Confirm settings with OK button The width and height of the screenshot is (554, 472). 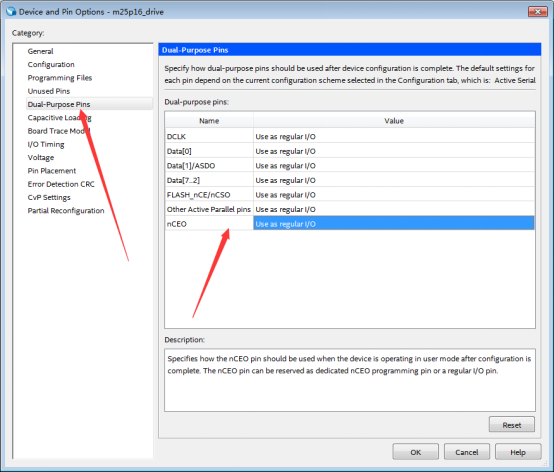click(x=416, y=452)
